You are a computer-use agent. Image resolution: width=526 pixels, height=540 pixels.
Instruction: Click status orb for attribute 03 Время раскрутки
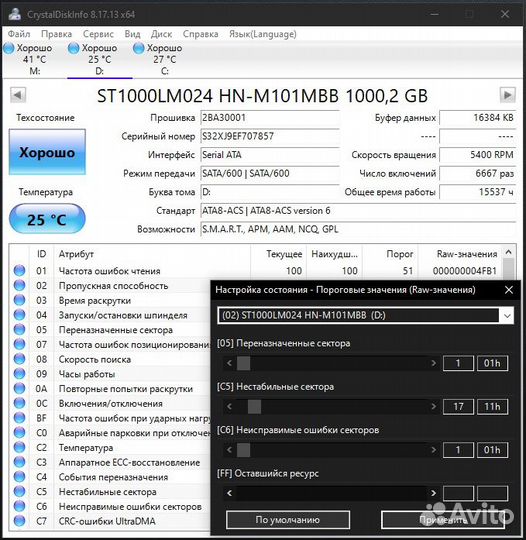[x=19, y=300]
